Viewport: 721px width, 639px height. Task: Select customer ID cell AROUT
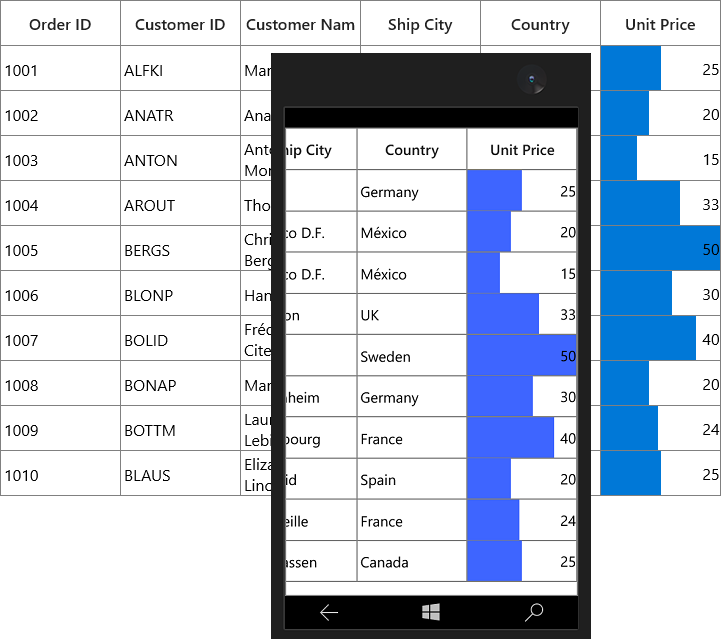[x=180, y=204]
